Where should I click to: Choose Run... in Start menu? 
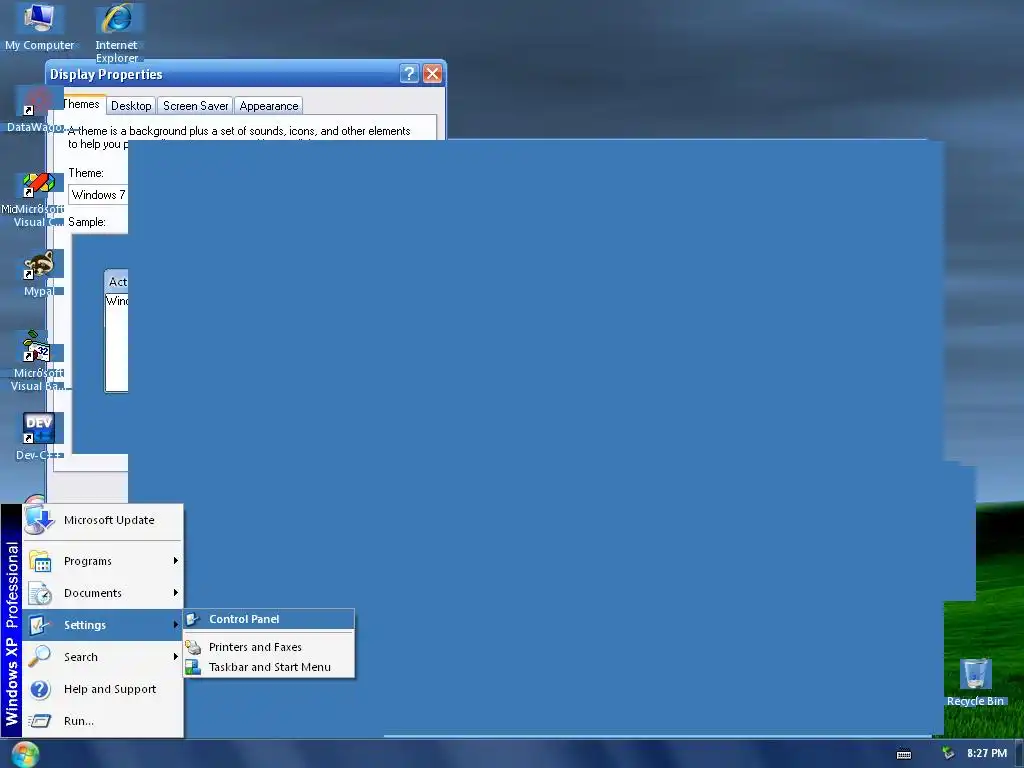click(x=103, y=721)
